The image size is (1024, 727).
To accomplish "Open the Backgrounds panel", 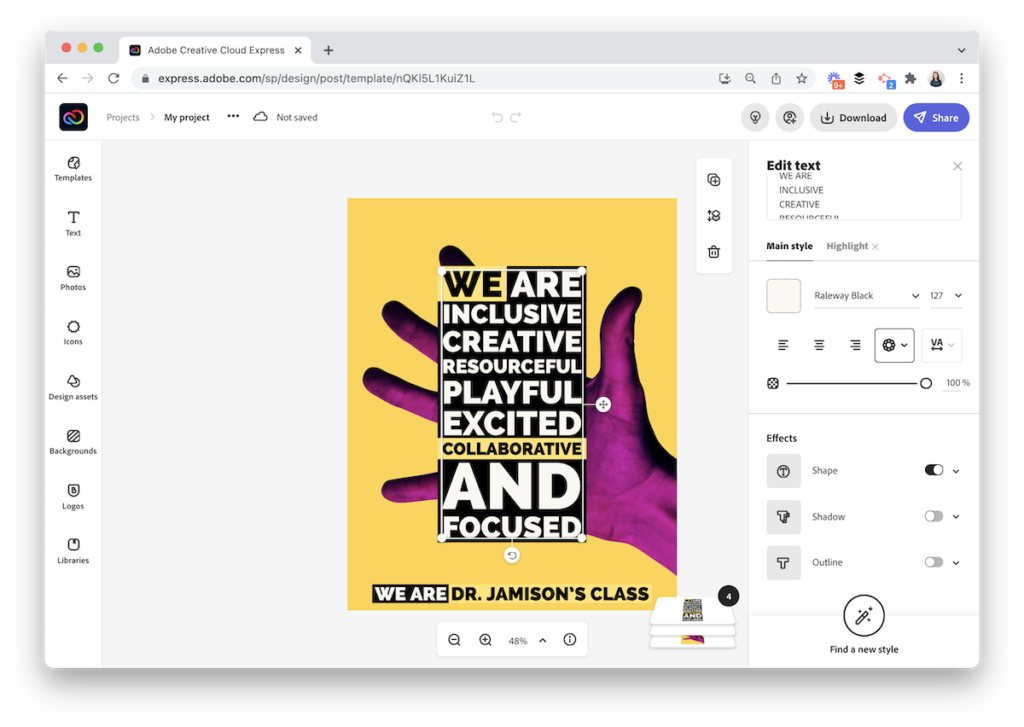I will (x=72, y=443).
